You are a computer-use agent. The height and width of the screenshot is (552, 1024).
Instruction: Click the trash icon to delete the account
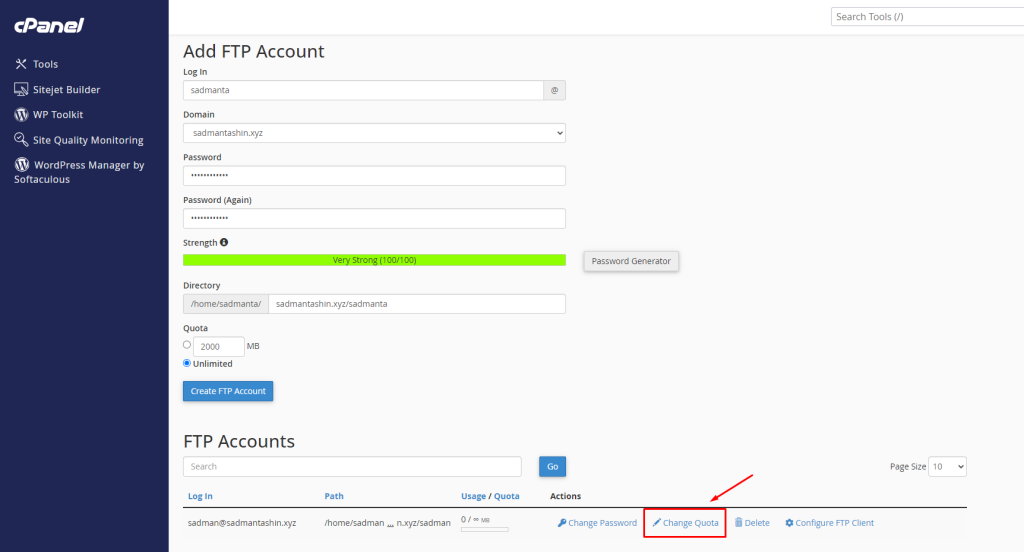pos(739,523)
